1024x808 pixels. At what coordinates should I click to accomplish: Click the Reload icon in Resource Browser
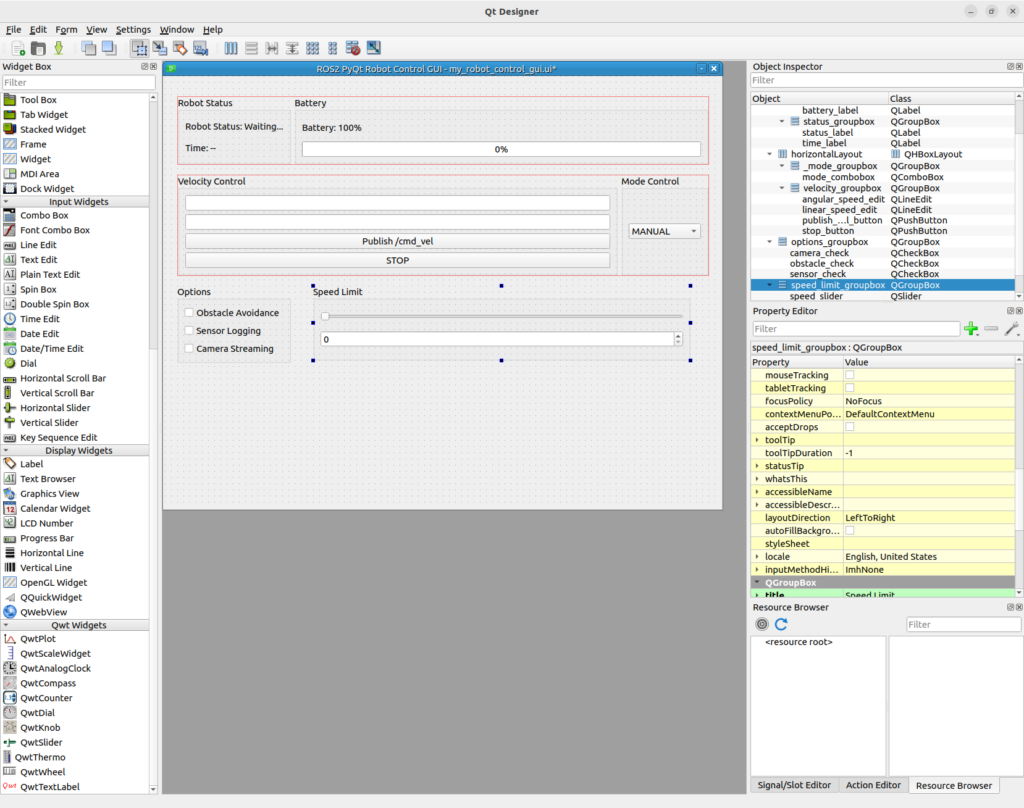[781, 624]
